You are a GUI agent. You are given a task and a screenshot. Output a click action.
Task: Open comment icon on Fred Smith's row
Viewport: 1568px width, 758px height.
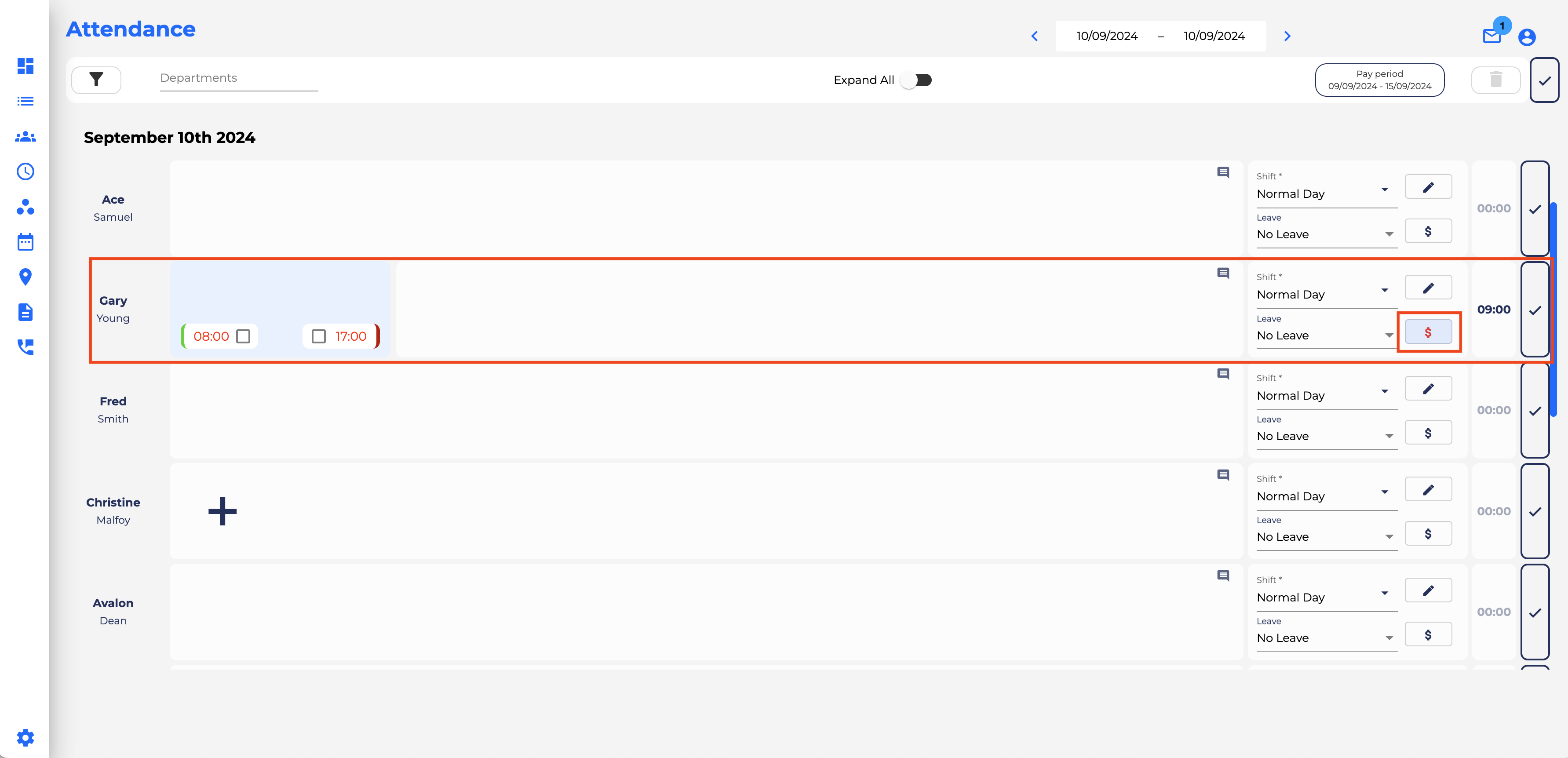(x=1223, y=374)
